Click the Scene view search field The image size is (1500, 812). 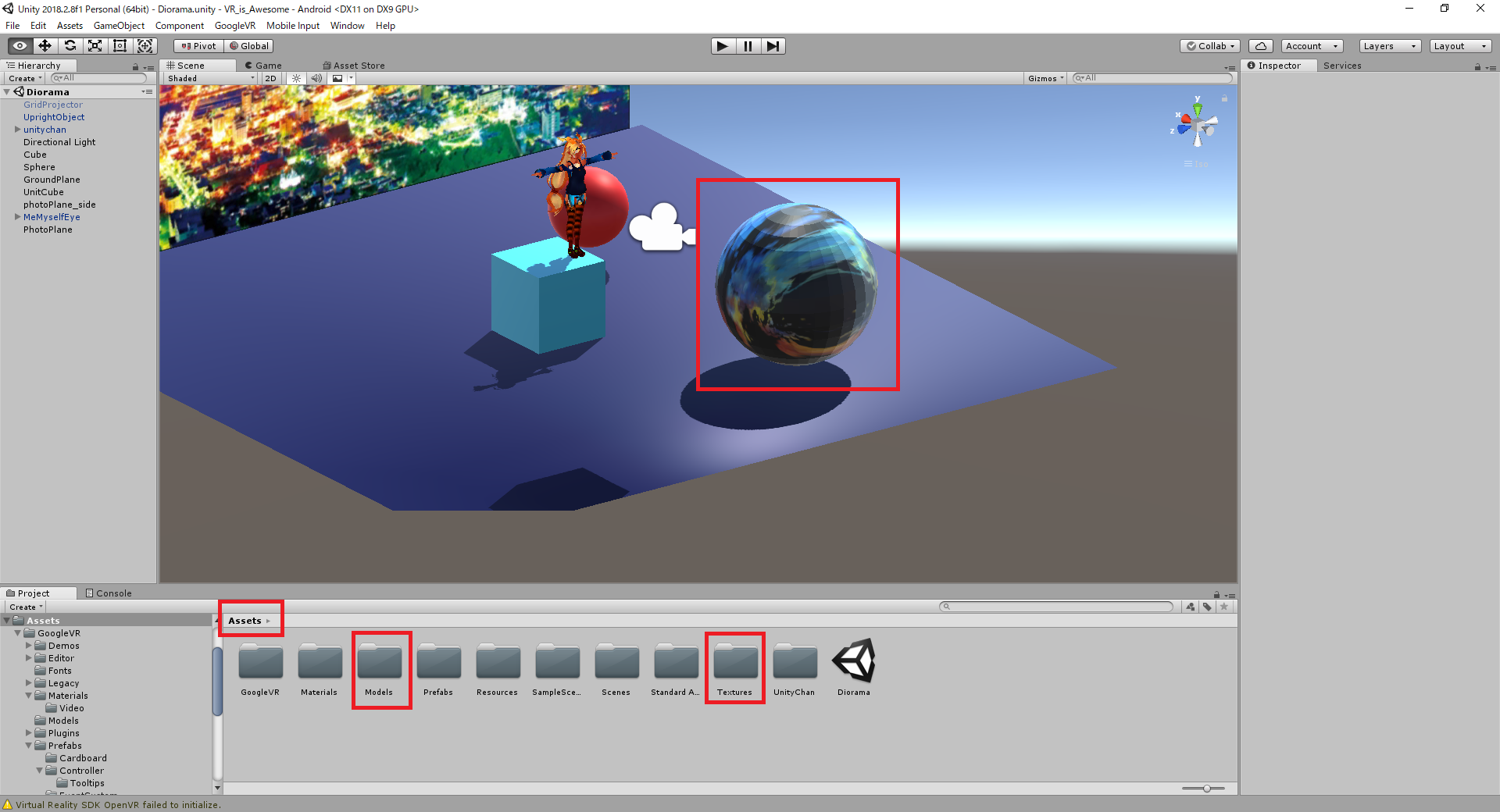pos(1152,78)
